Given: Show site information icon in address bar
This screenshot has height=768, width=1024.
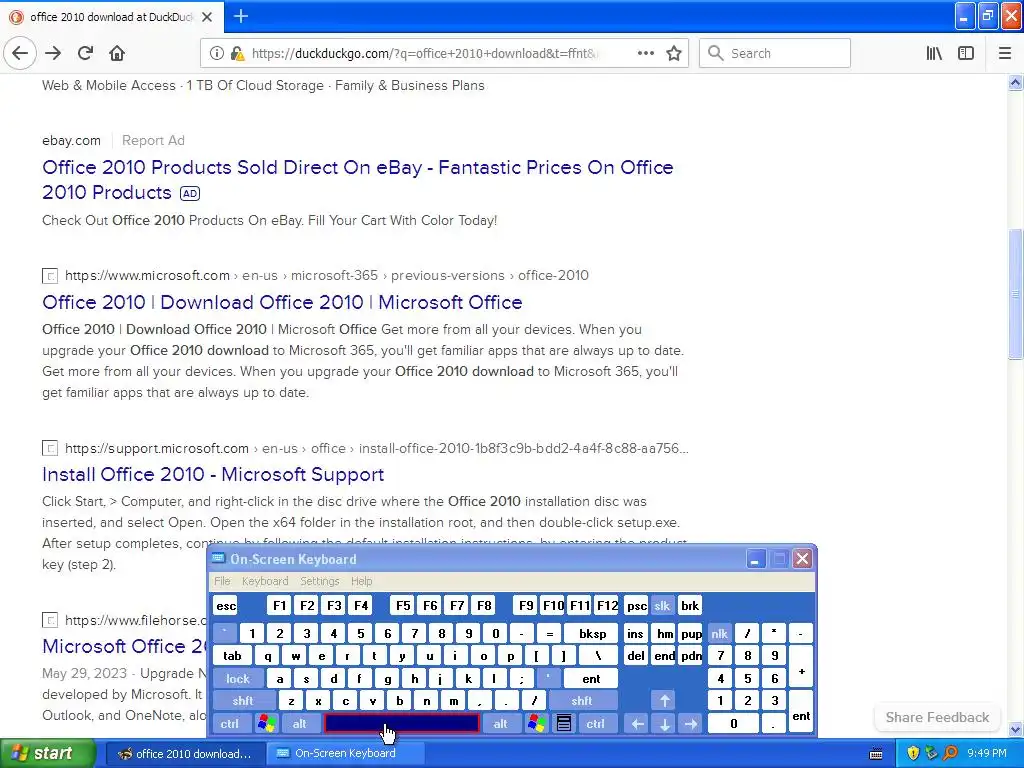Looking at the screenshot, I should (216, 54).
